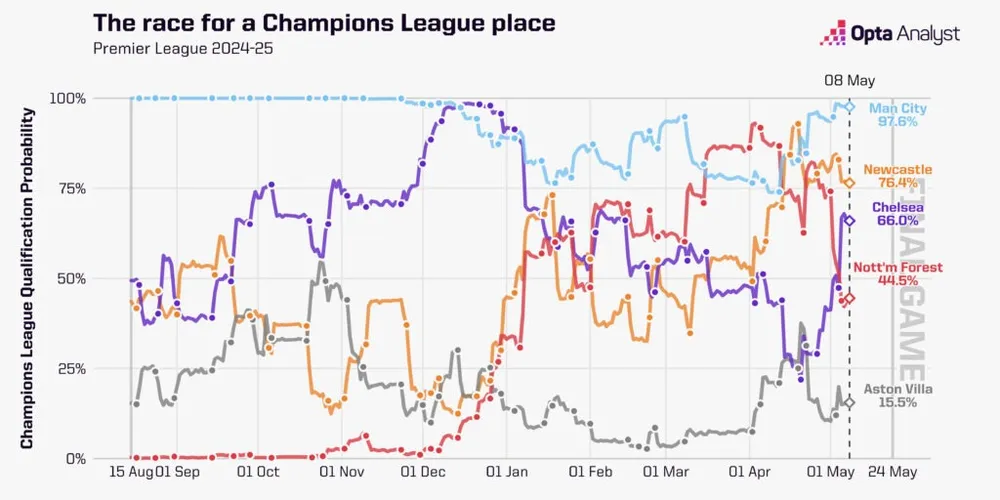Click the Man City 97.6% label
The width and height of the screenshot is (1000, 500).
point(898,115)
